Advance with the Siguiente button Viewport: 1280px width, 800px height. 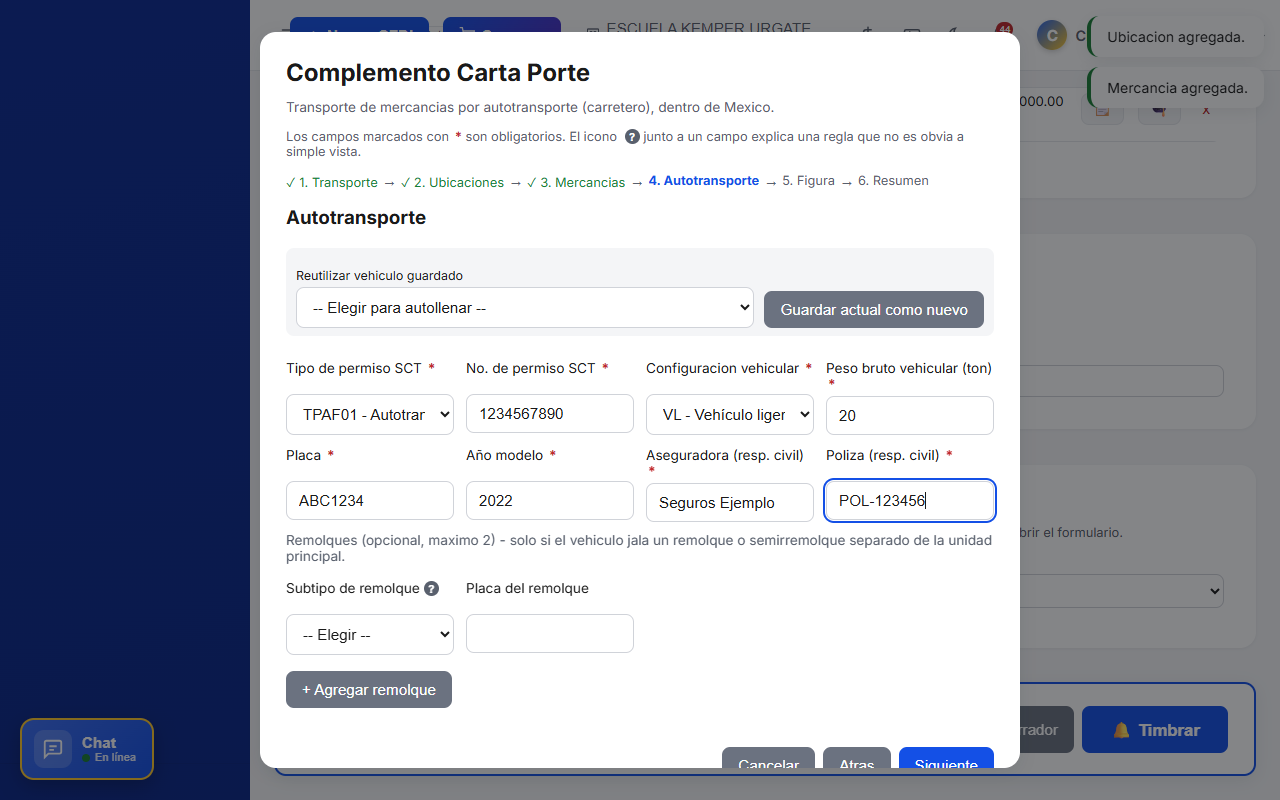coord(946,758)
